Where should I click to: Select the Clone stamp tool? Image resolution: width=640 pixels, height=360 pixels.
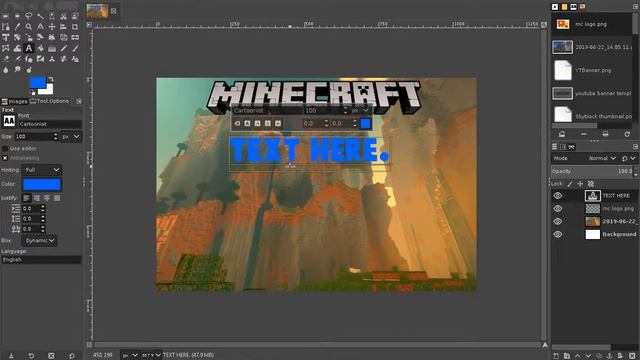[52, 59]
